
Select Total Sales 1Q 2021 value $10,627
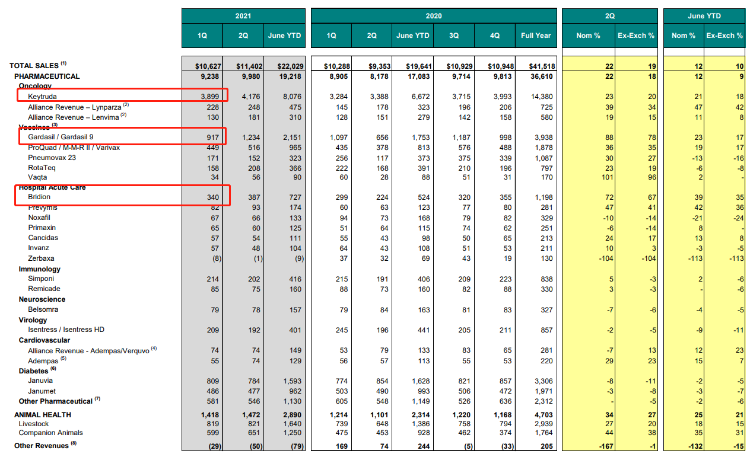(x=207, y=66)
